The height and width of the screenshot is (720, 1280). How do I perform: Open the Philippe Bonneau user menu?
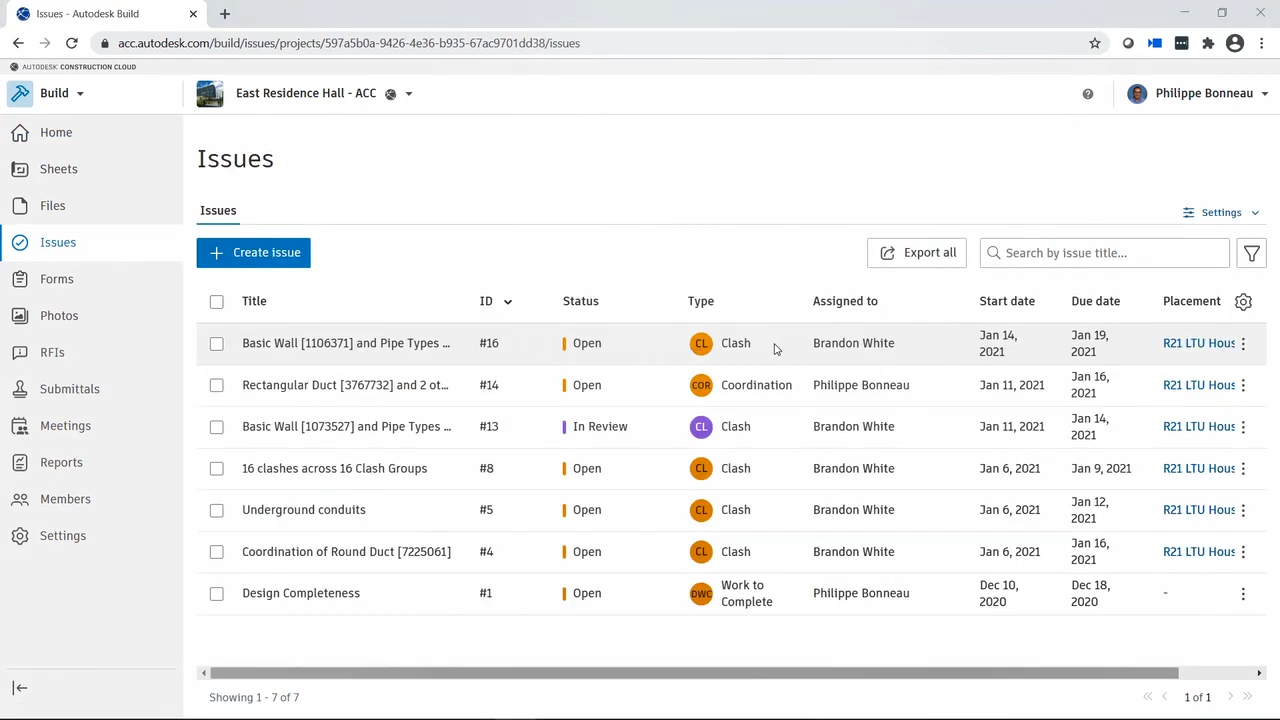1198,93
